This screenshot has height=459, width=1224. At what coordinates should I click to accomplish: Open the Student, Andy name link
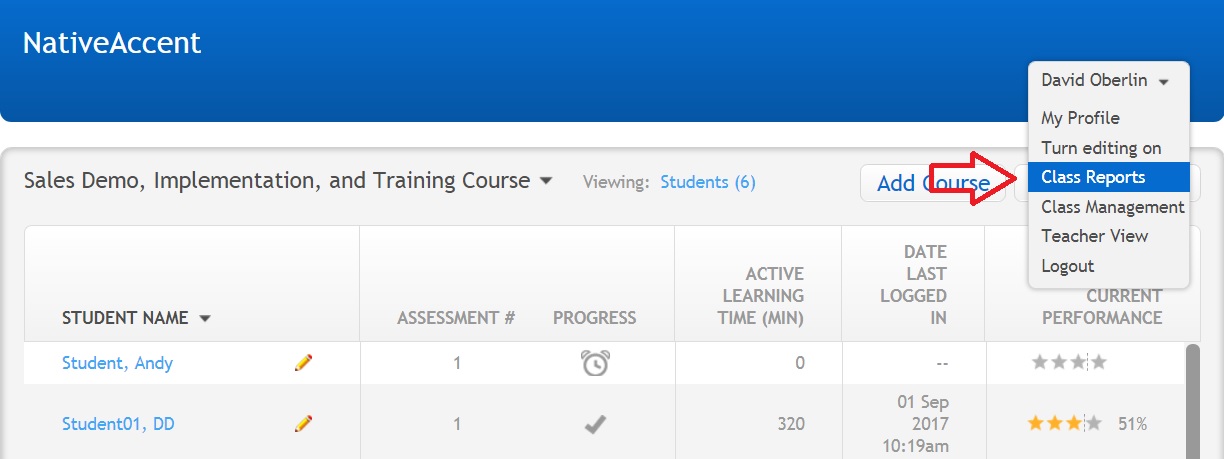coord(117,363)
